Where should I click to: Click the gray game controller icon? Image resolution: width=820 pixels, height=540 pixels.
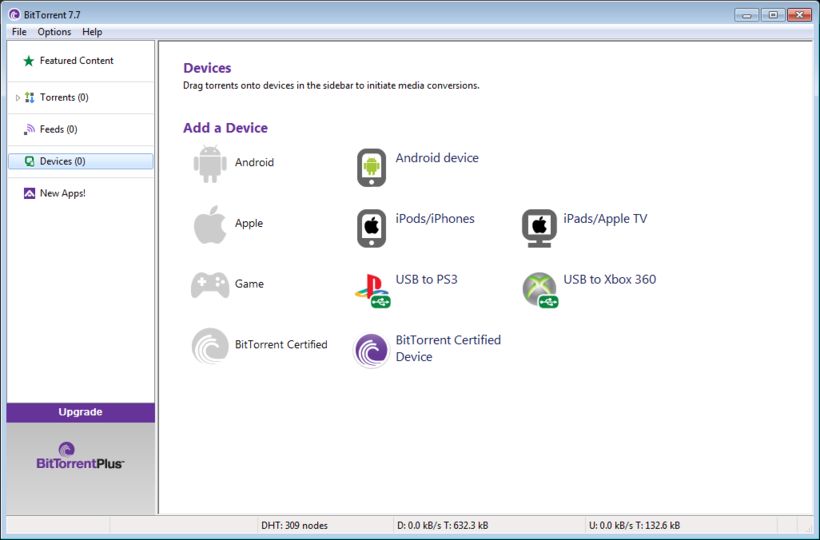click(210, 285)
